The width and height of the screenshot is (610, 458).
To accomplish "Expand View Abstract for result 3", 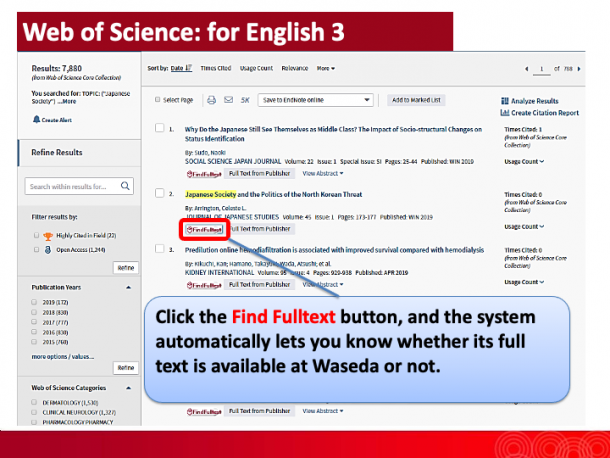I will (323, 285).
